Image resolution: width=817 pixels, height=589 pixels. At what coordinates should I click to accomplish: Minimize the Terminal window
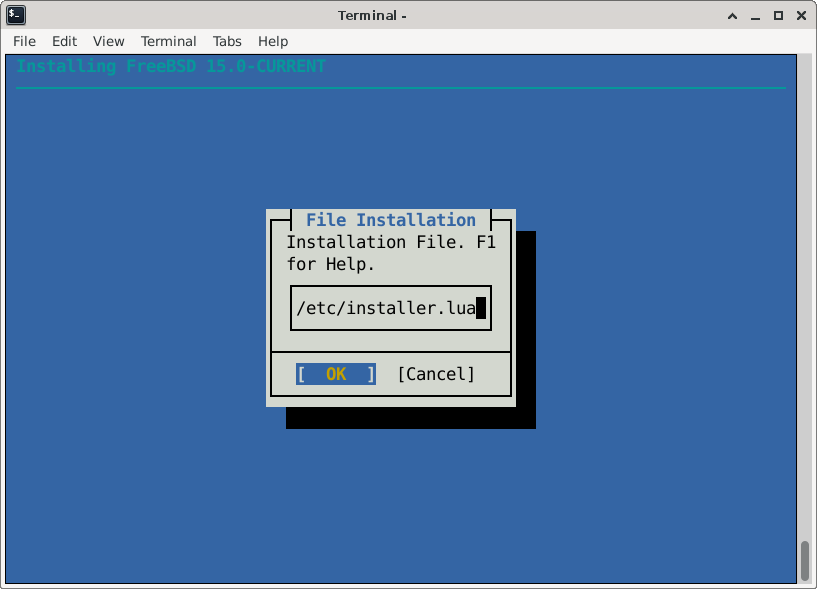[x=754, y=15]
